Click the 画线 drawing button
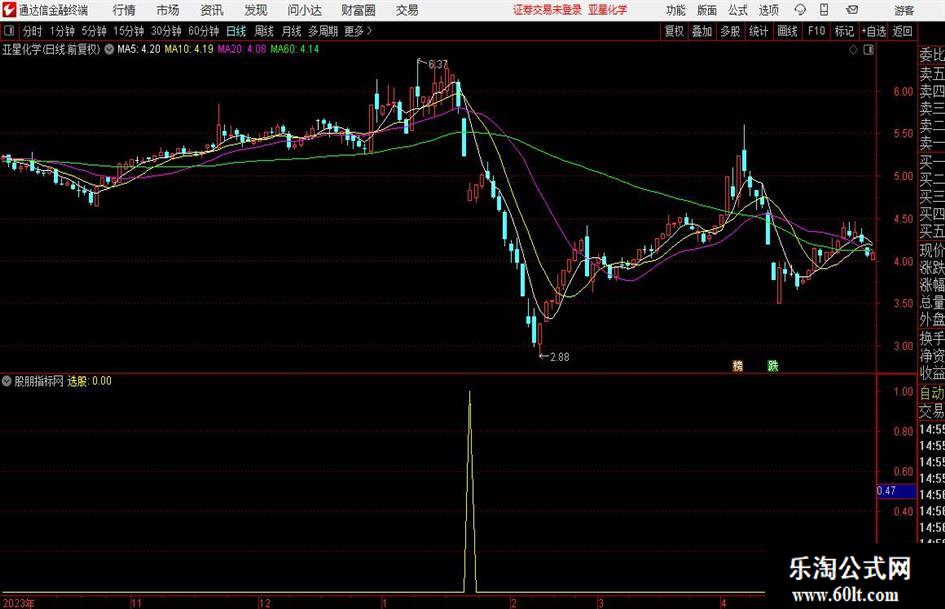 pyautogui.click(x=788, y=31)
